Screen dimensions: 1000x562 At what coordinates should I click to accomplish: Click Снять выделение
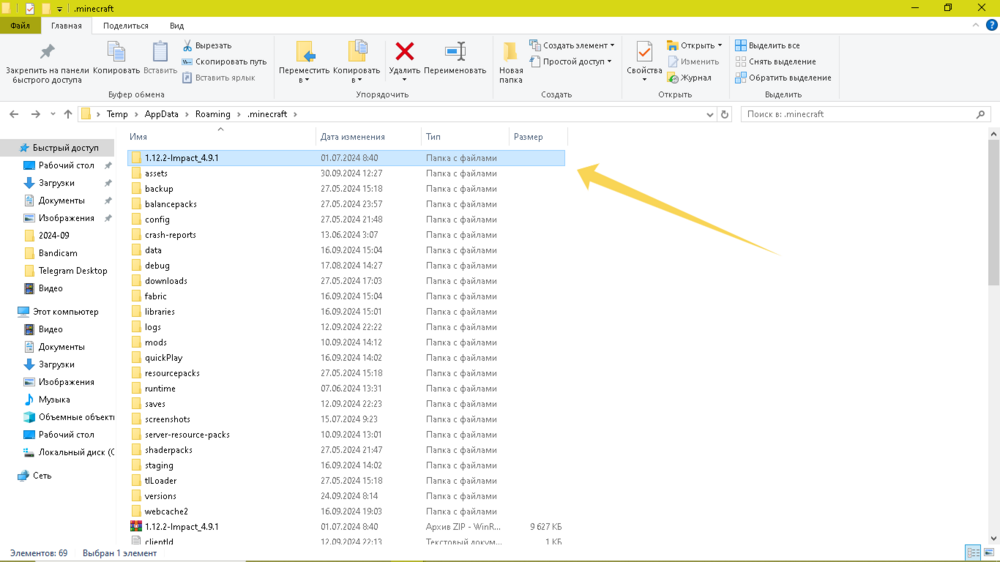(x=776, y=61)
